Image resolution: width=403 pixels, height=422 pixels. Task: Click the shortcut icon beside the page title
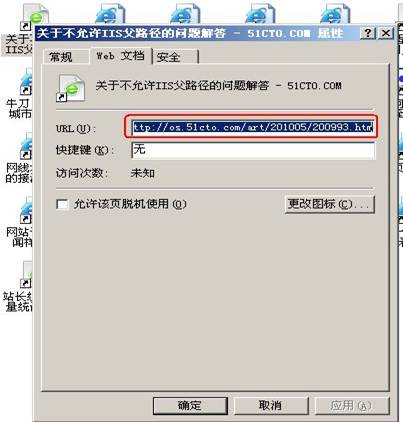pyautogui.click(x=71, y=88)
